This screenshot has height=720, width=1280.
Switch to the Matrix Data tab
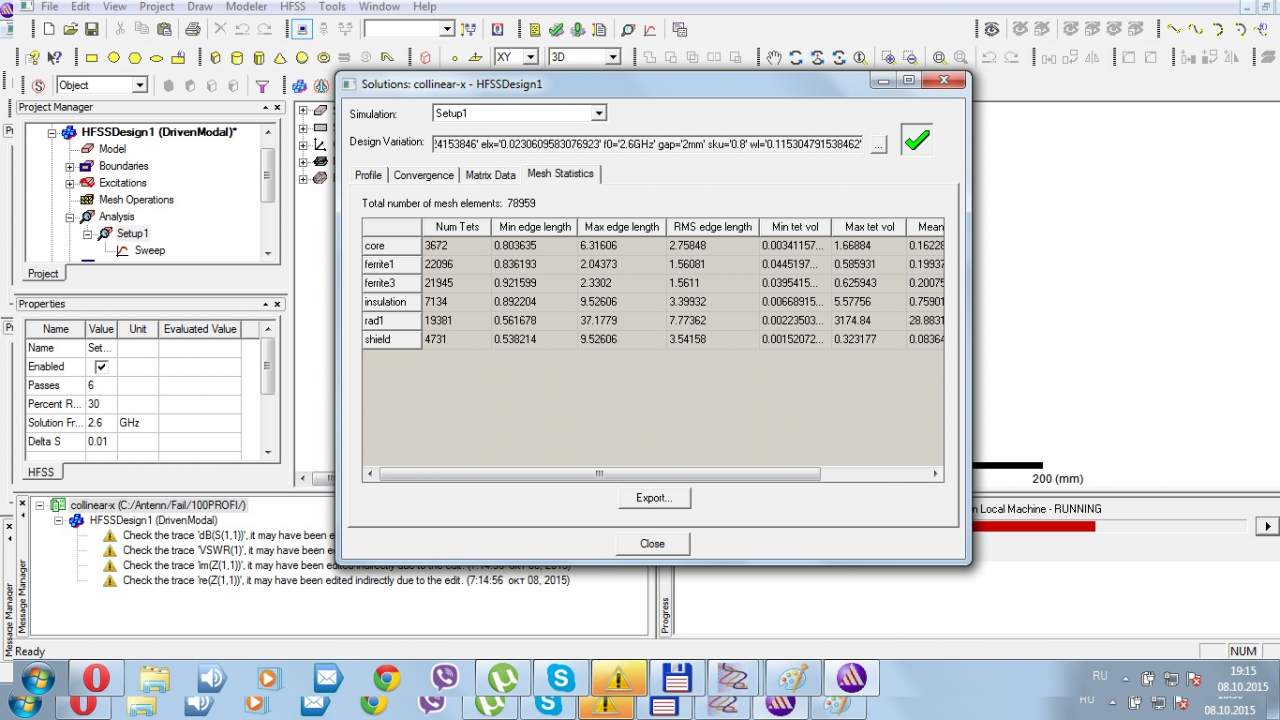tap(490, 175)
